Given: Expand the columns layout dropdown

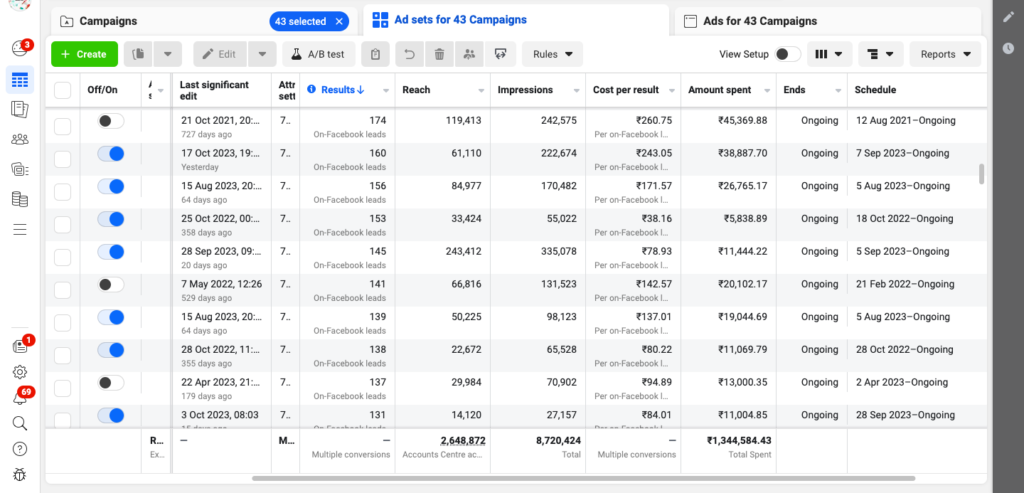Looking at the screenshot, I should pos(829,54).
